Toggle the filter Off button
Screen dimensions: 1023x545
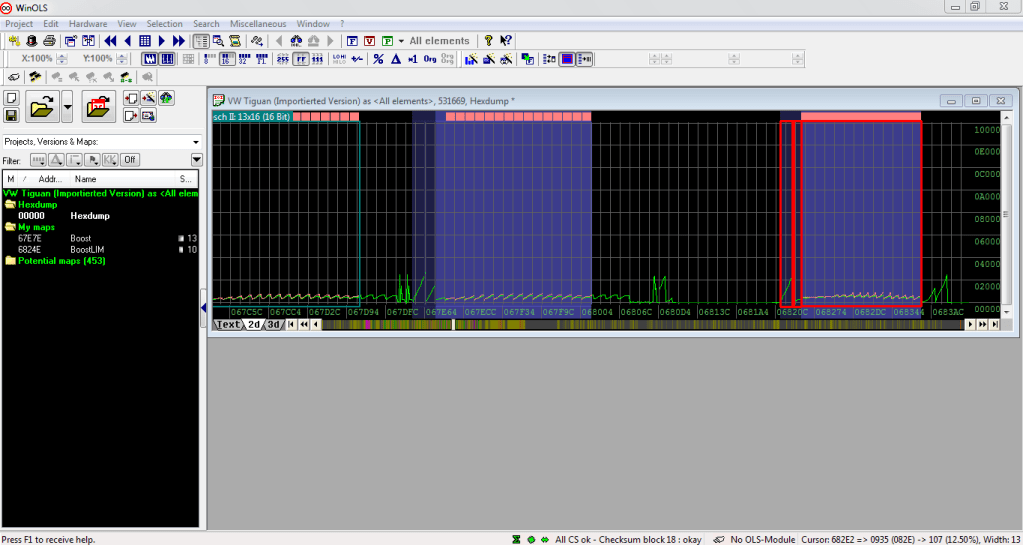pyautogui.click(x=130, y=160)
